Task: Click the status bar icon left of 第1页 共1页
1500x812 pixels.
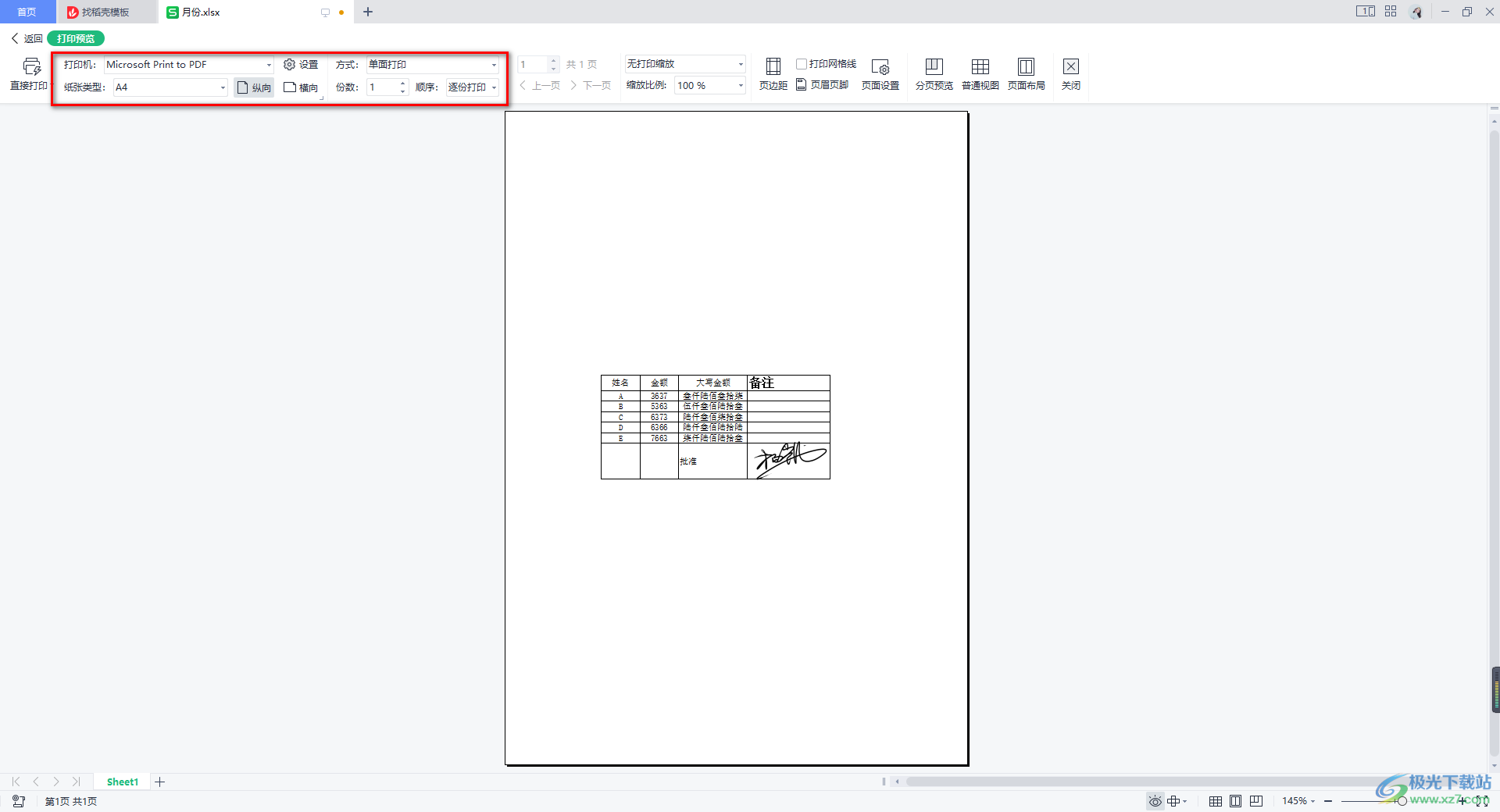Action: coord(19,801)
